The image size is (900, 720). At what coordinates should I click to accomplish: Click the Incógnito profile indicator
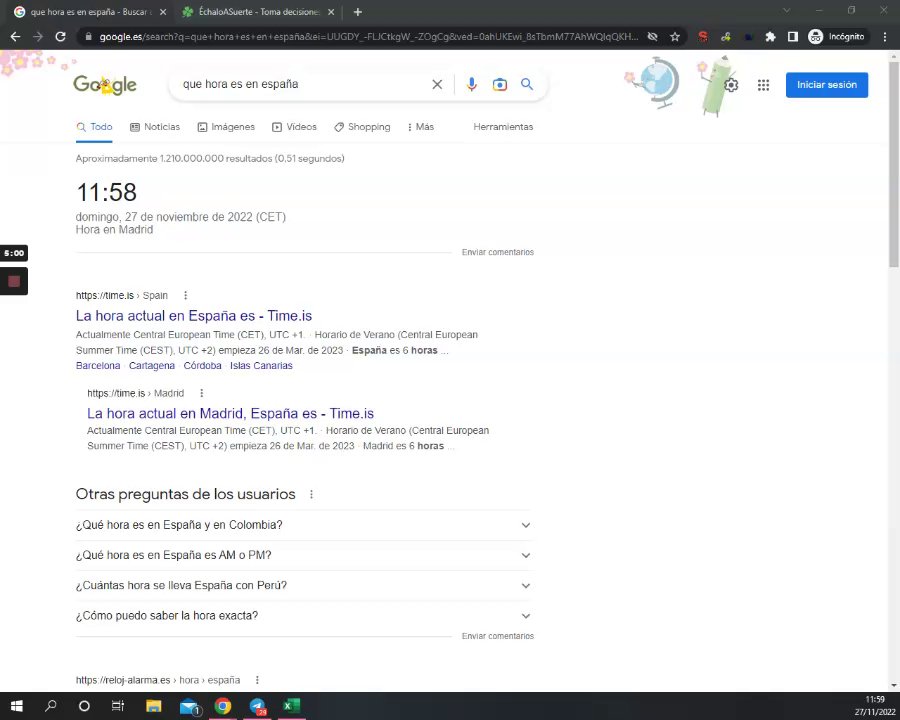tap(836, 37)
